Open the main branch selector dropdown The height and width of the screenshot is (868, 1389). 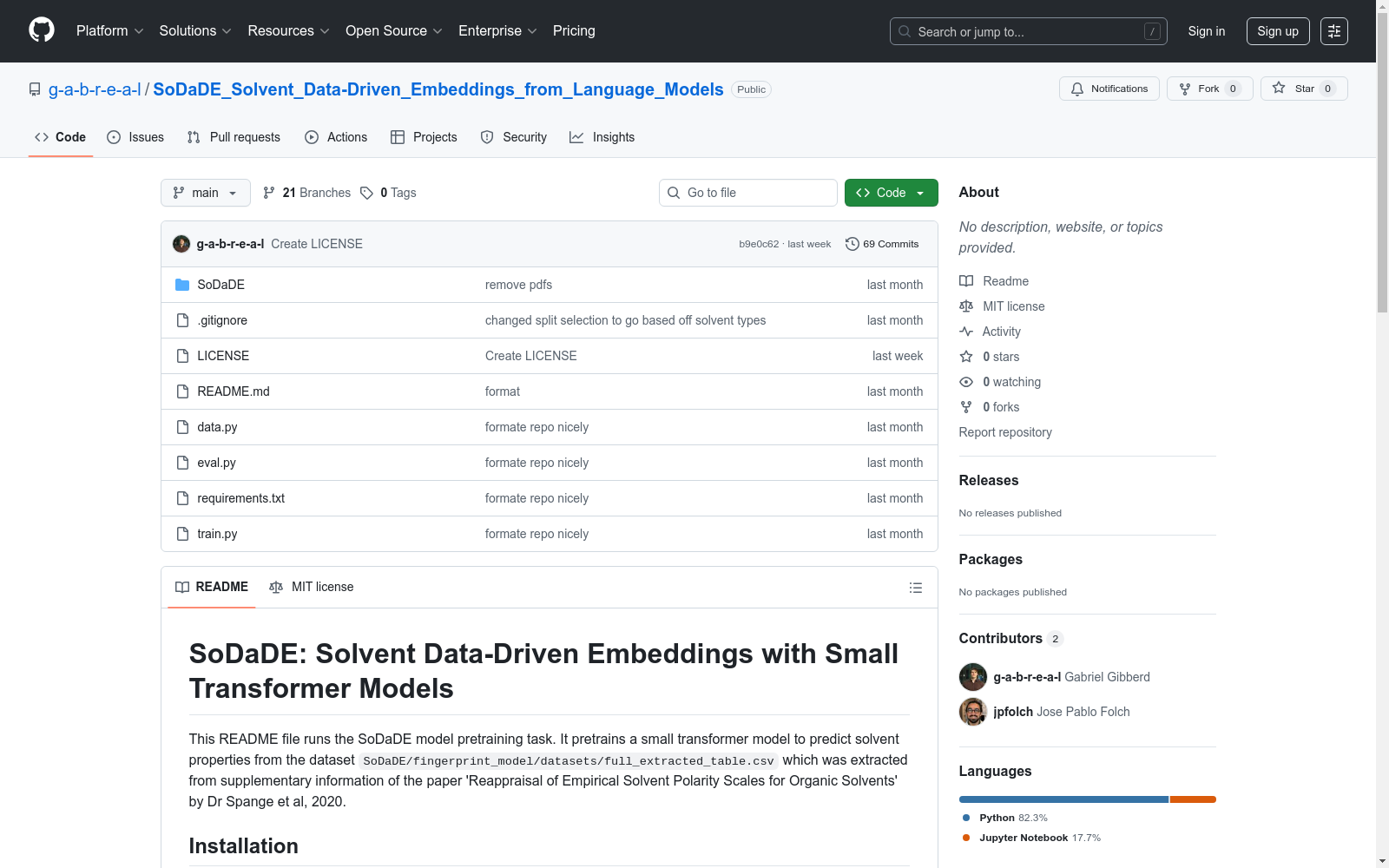pyautogui.click(x=206, y=193)
